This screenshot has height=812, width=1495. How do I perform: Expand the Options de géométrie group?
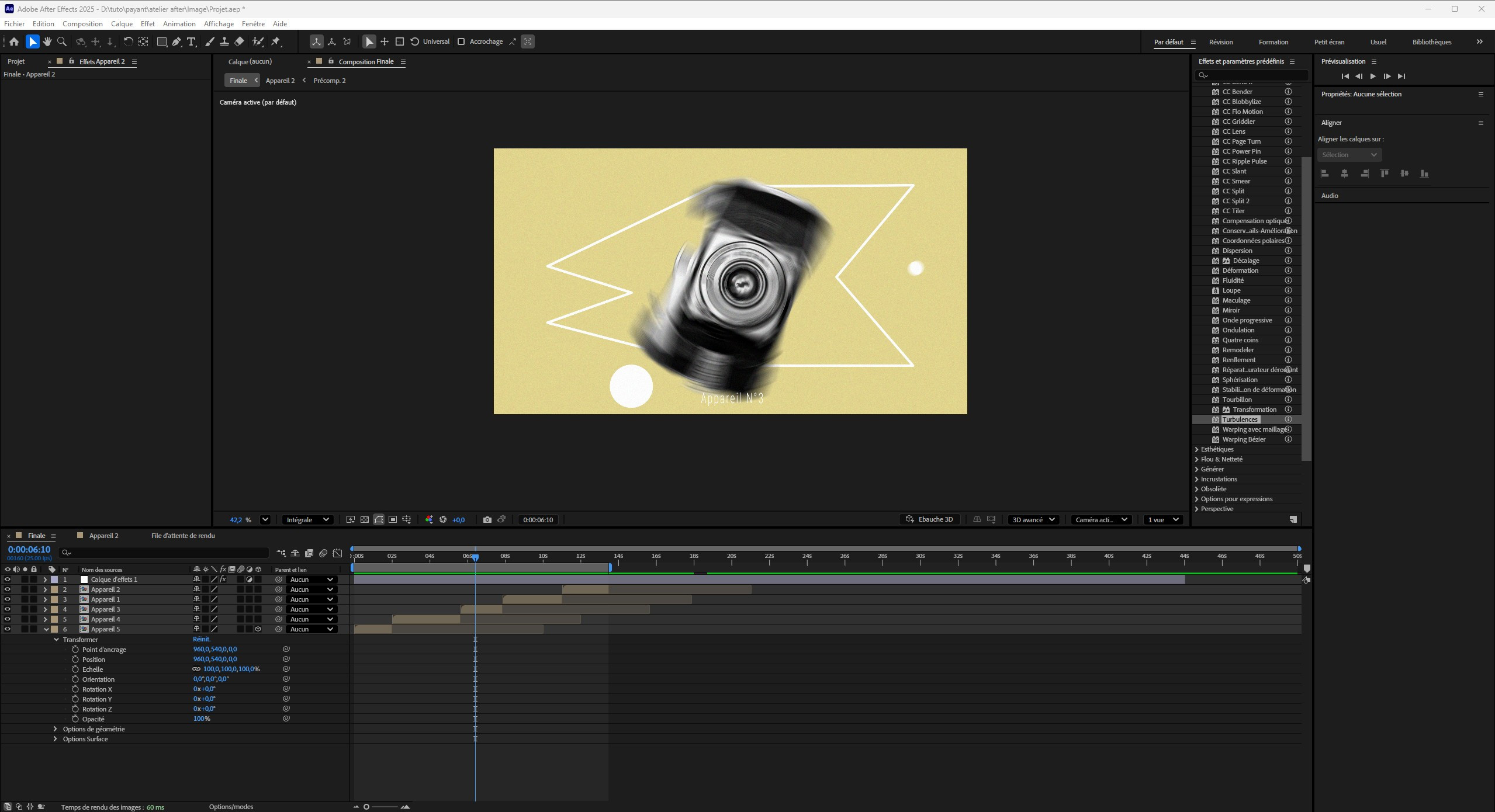tap(56, 729)
